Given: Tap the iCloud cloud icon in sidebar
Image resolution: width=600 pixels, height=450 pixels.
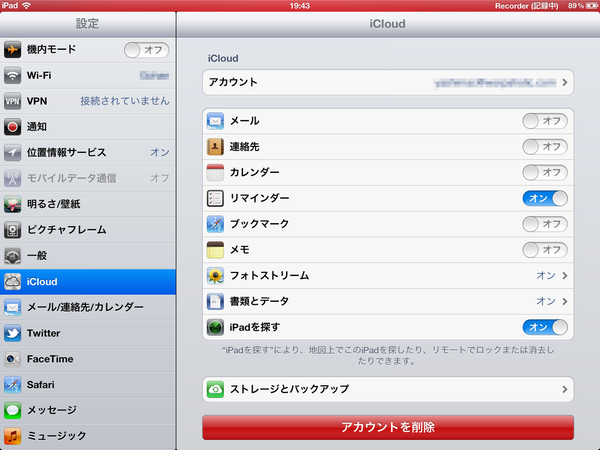Looking at the screenshot, I should (12, 282).
